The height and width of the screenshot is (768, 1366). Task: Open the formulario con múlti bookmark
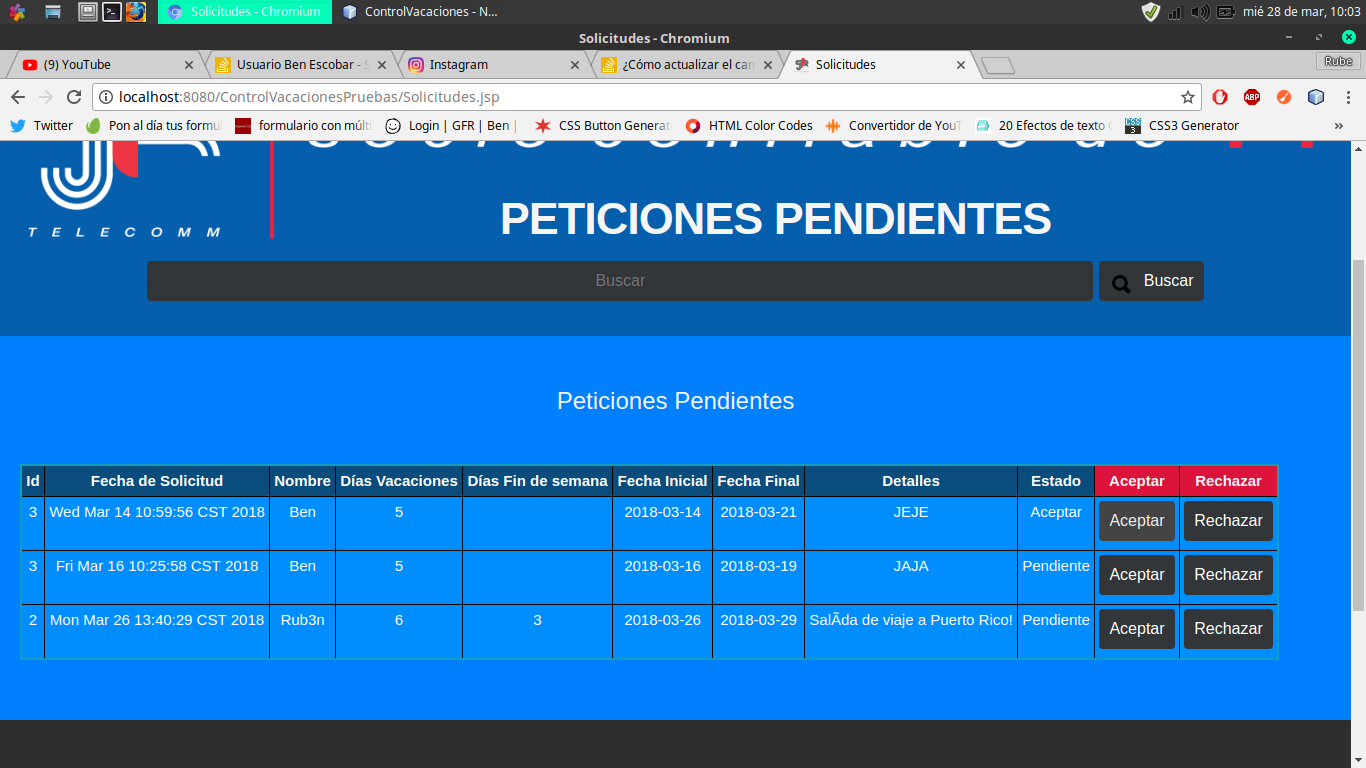pyautogui.click(x=303, y=126)
